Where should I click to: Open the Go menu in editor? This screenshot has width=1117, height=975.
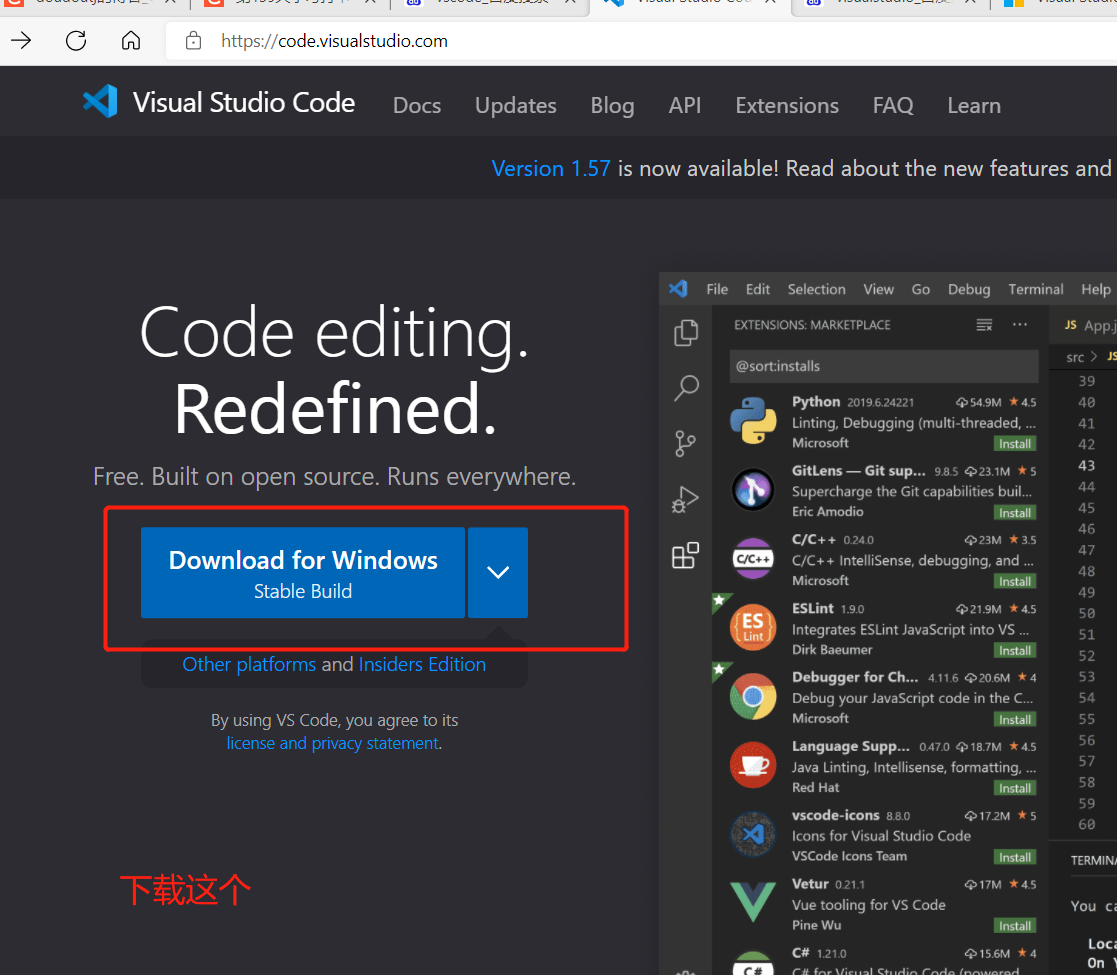[x=920, y=289]
